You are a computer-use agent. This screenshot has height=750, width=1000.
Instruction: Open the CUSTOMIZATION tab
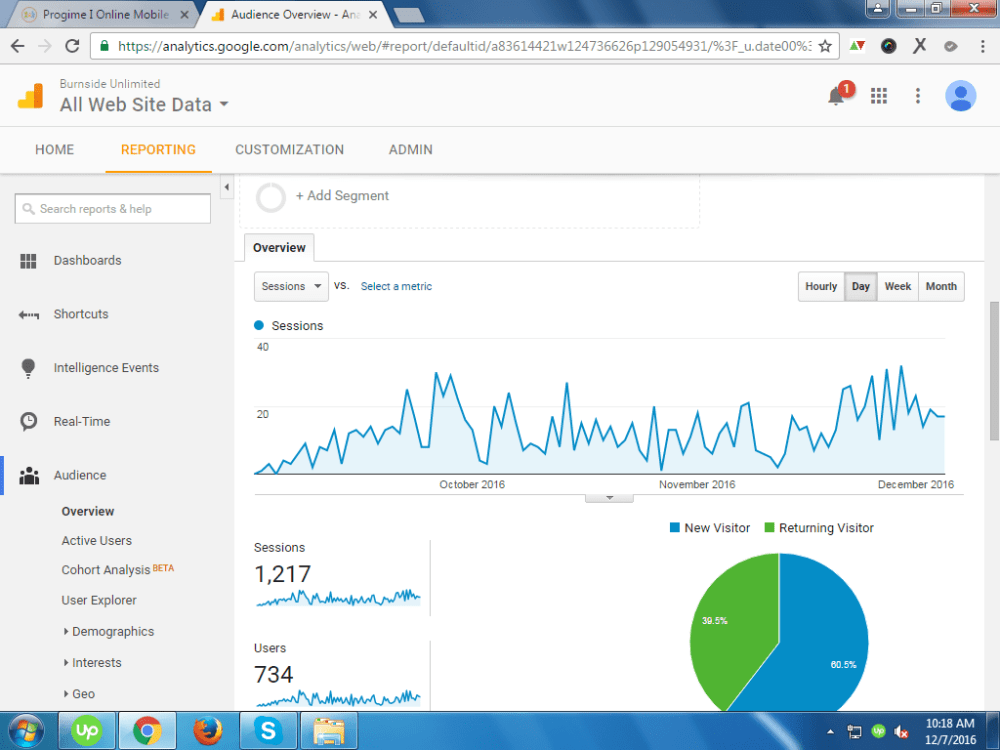pyautogui.click(x=290, y=150)
